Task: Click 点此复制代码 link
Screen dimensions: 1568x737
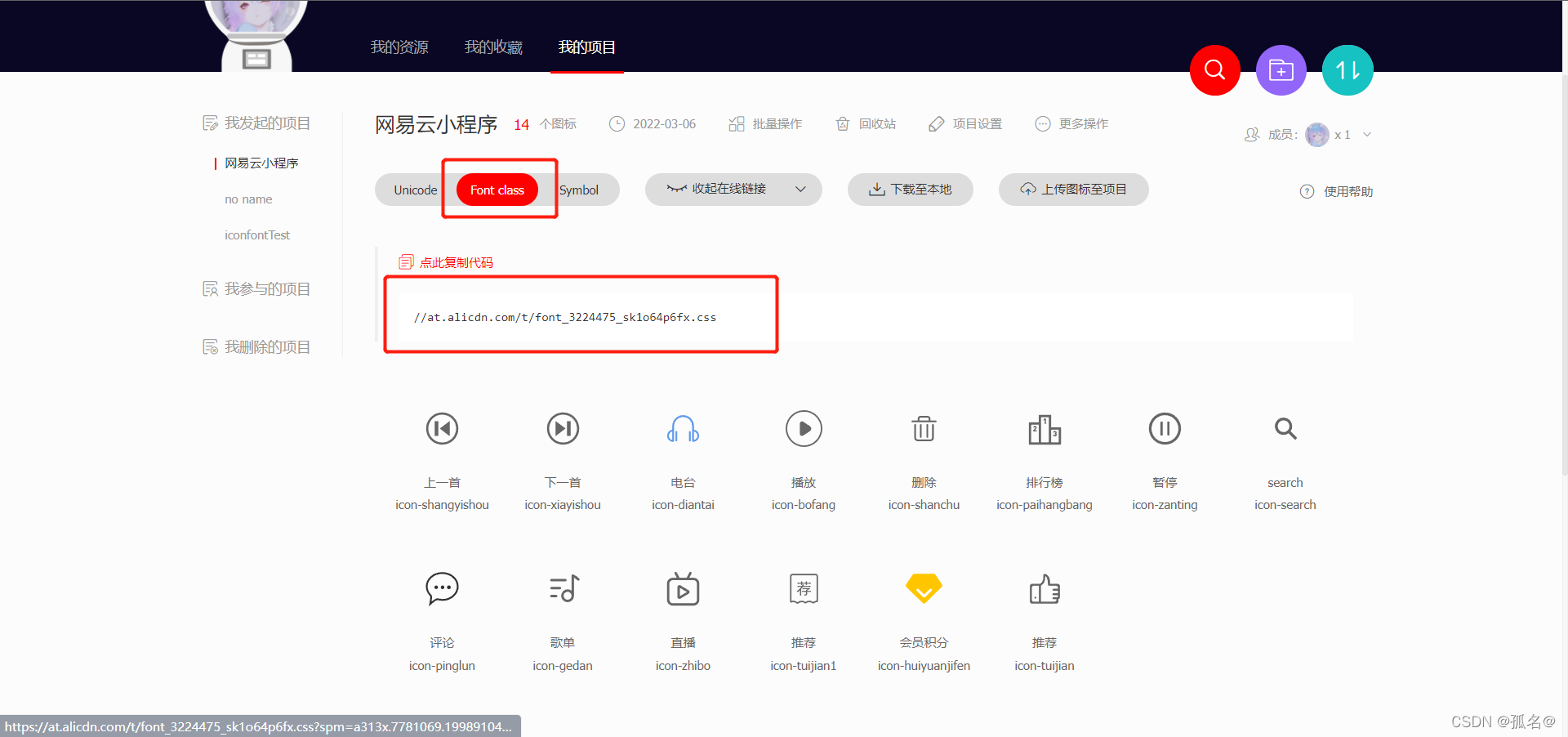Action: [x=457, y=262]
